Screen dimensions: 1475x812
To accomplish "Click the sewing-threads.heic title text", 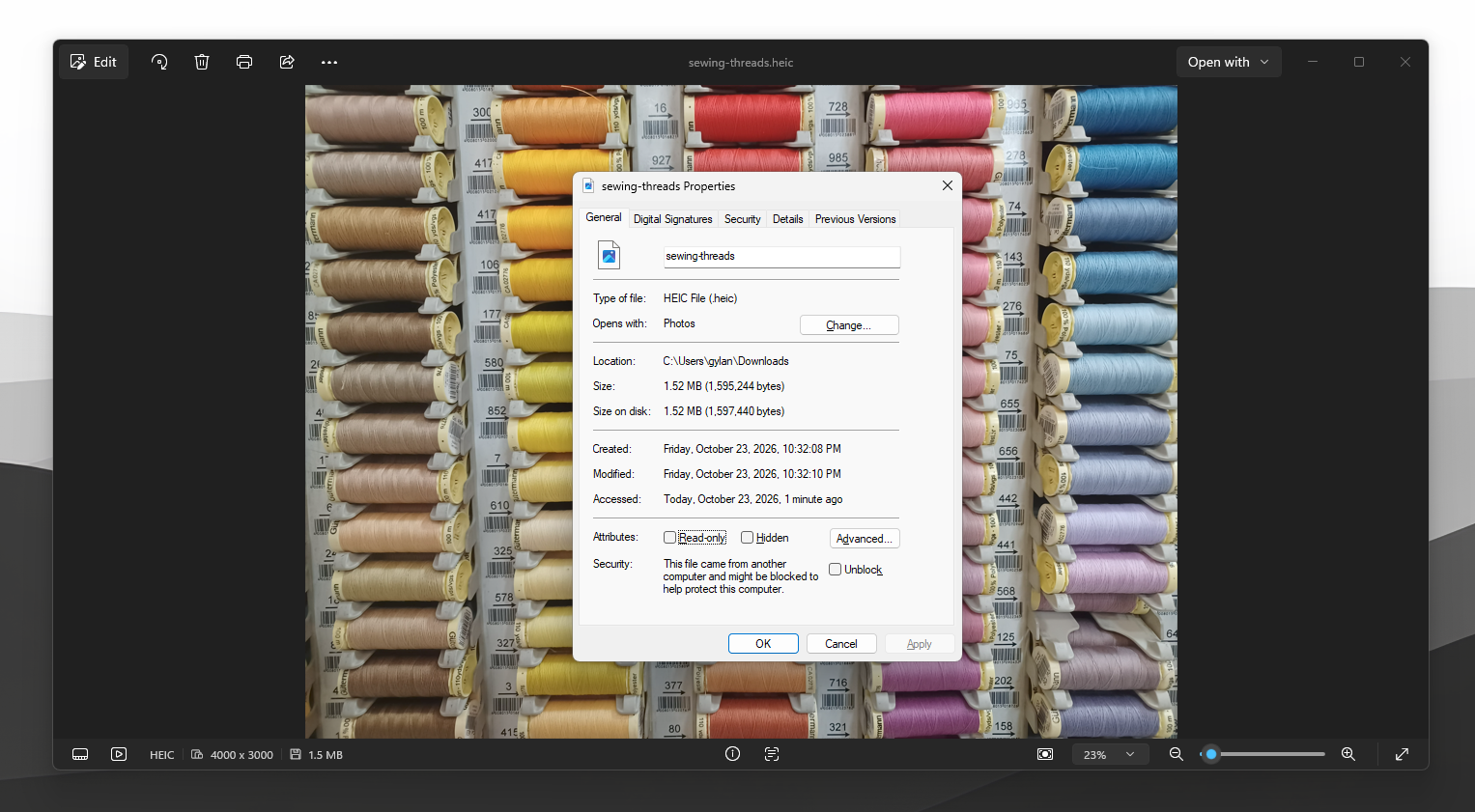I will (x=741, y=63).
